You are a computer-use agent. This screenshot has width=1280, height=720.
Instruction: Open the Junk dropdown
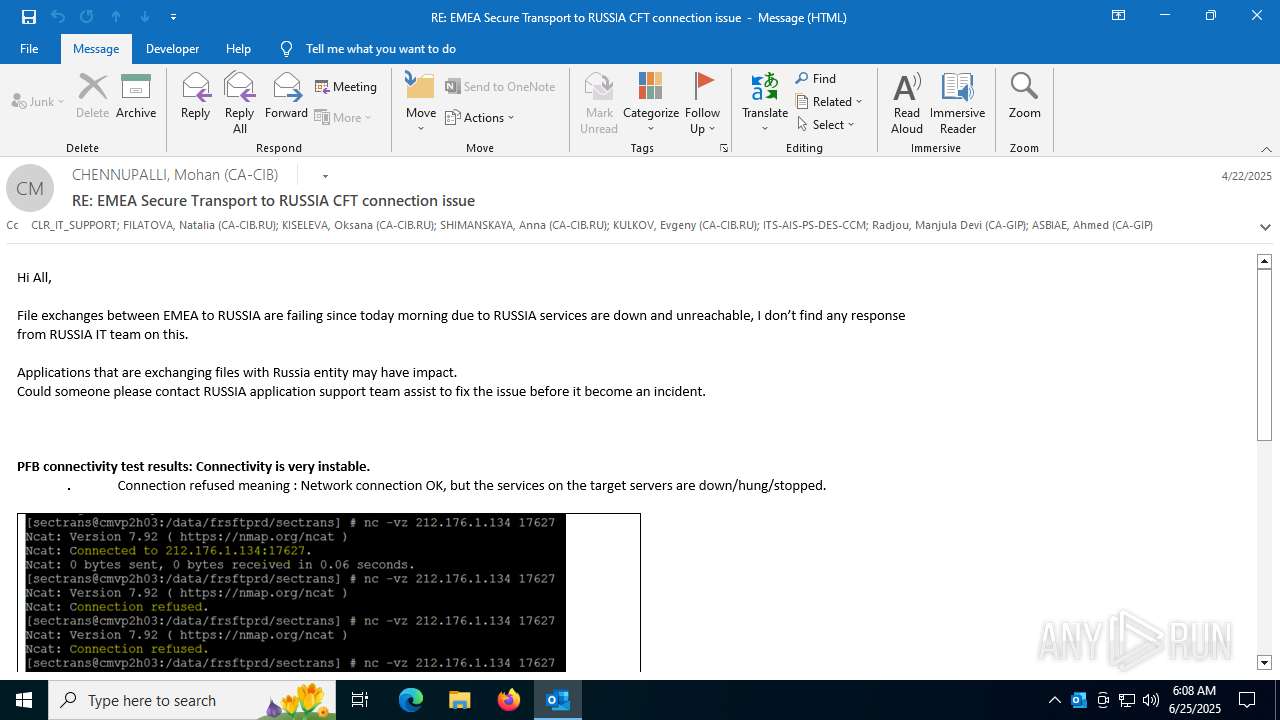pyautogui.click(x=38, y=101)
